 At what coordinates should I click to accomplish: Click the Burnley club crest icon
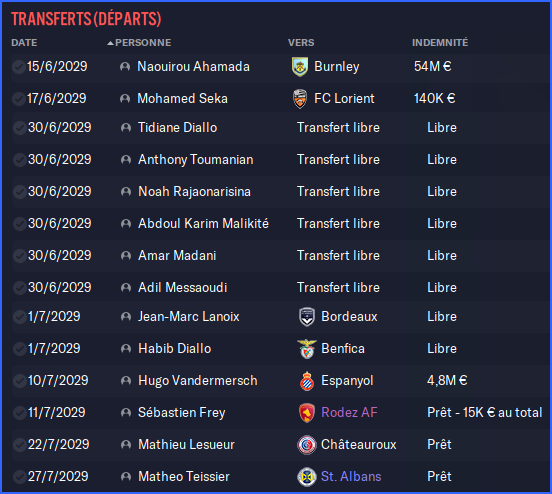300,67
